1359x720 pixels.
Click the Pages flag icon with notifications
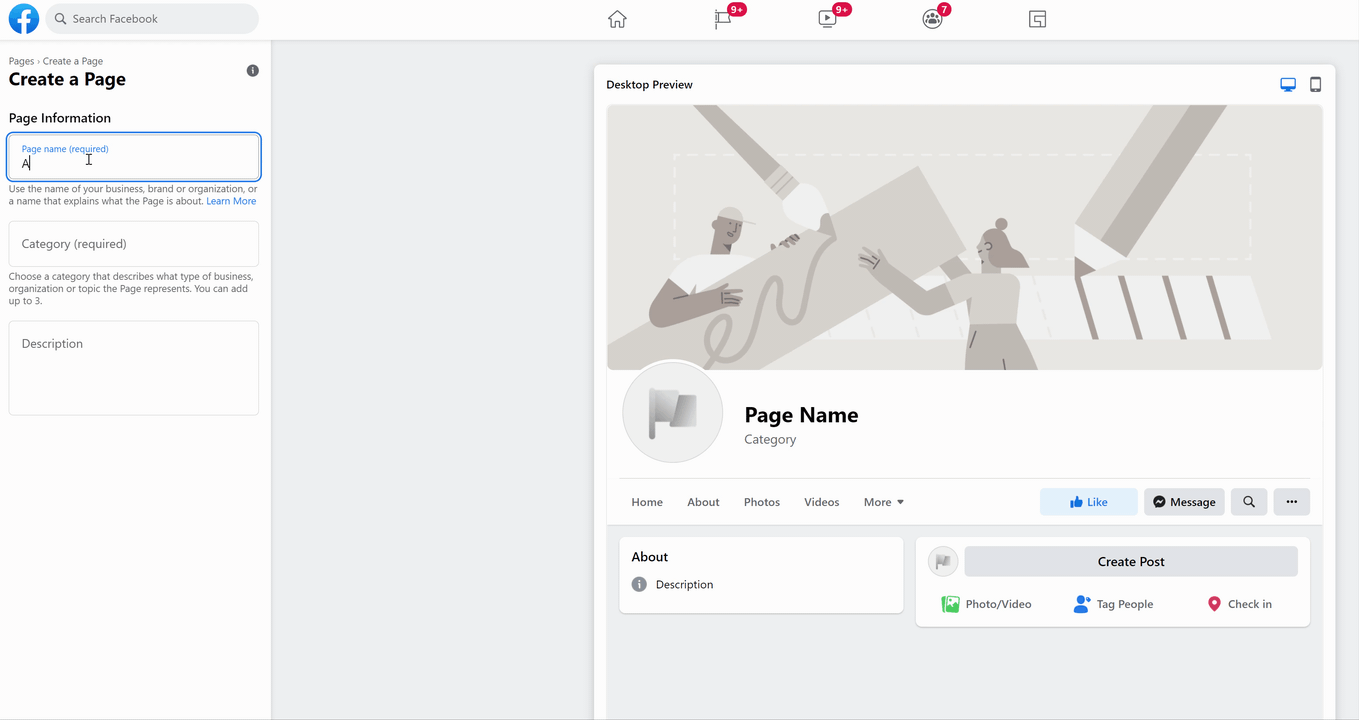[721, 18]
